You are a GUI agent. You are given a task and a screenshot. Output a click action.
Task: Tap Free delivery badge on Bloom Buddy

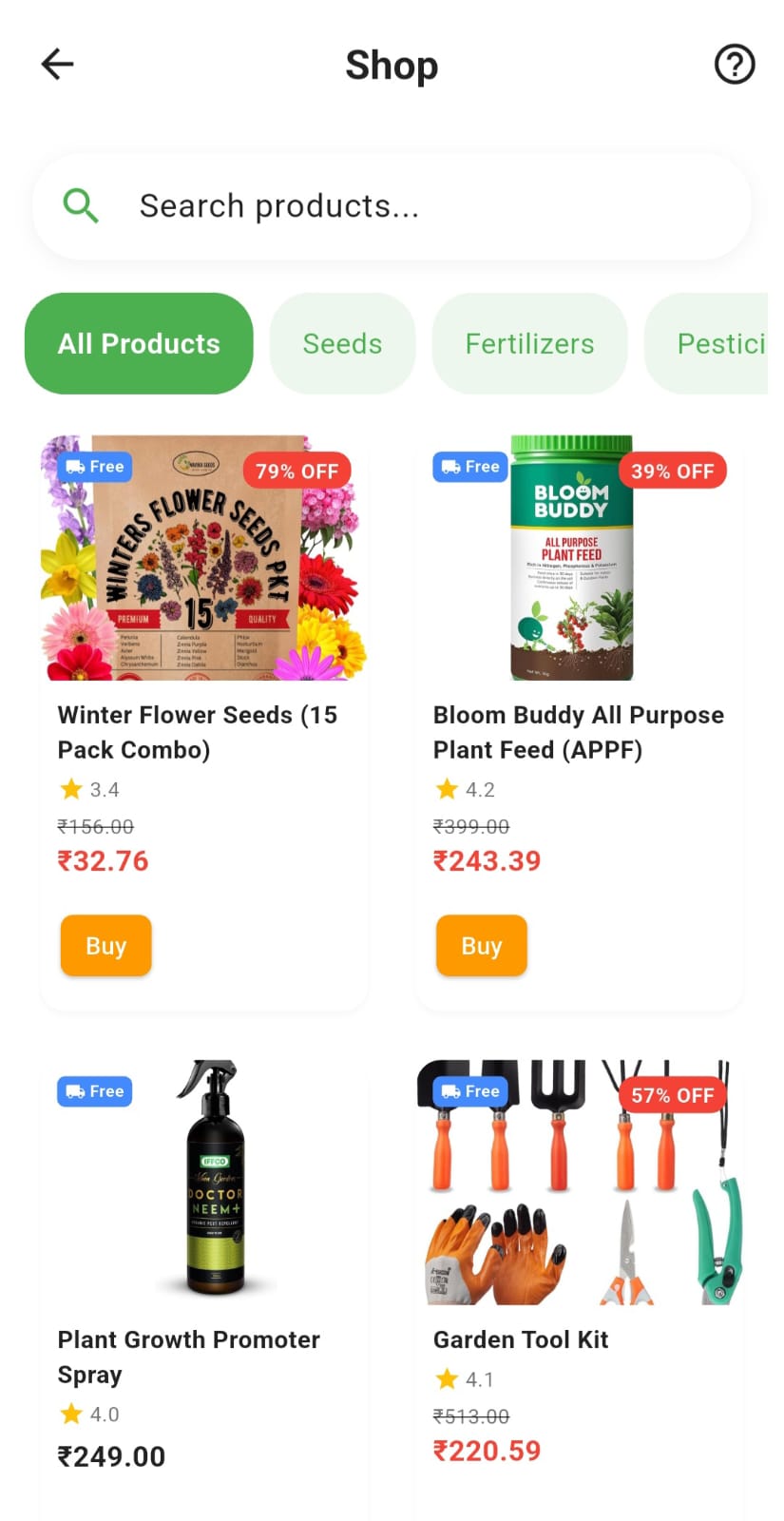tap(470, 467)
